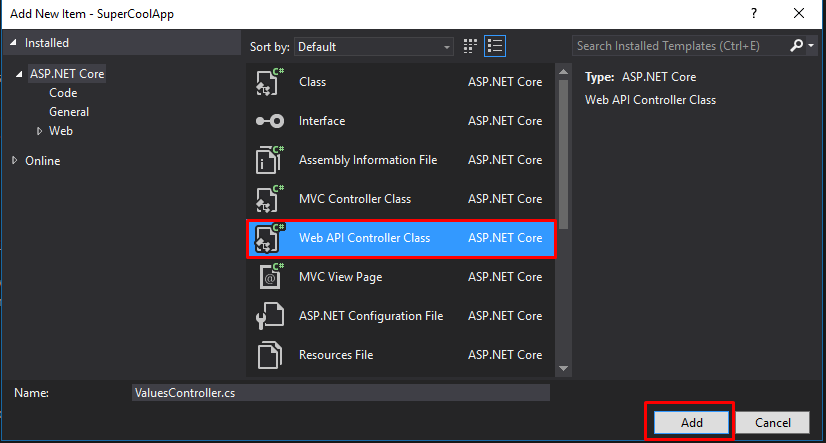826x443 pixels.
Task: Switch to medium icons list view
Action: [x=495, y=46]
